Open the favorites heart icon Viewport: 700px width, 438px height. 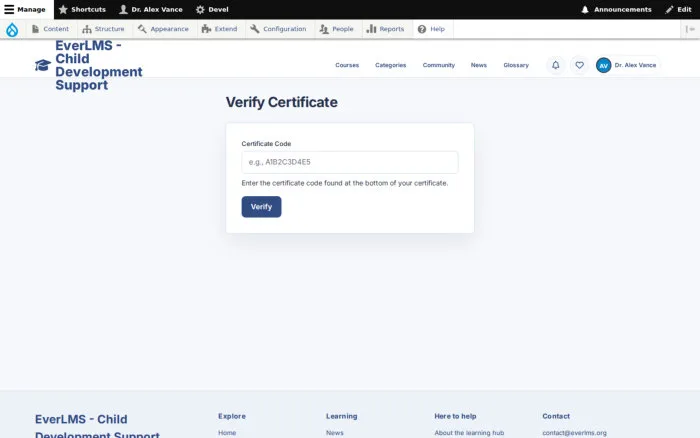579,65
